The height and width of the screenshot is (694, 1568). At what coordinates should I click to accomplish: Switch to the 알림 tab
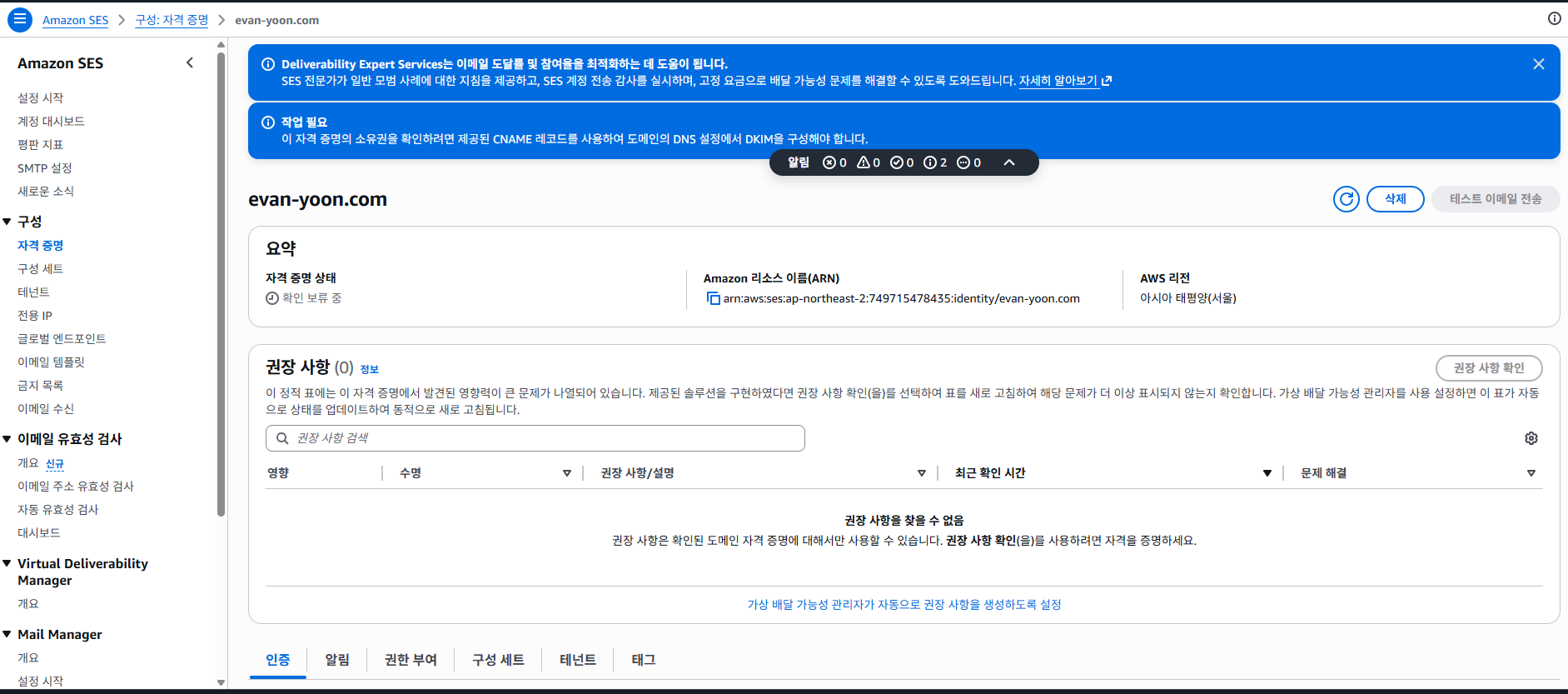[337, 660]
